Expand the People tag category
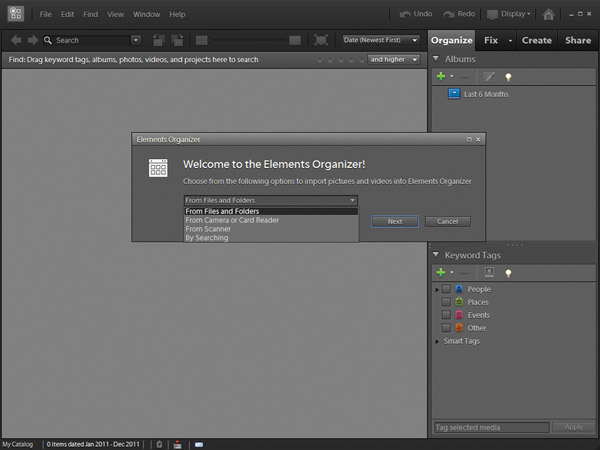 click(x=437, y=290)
